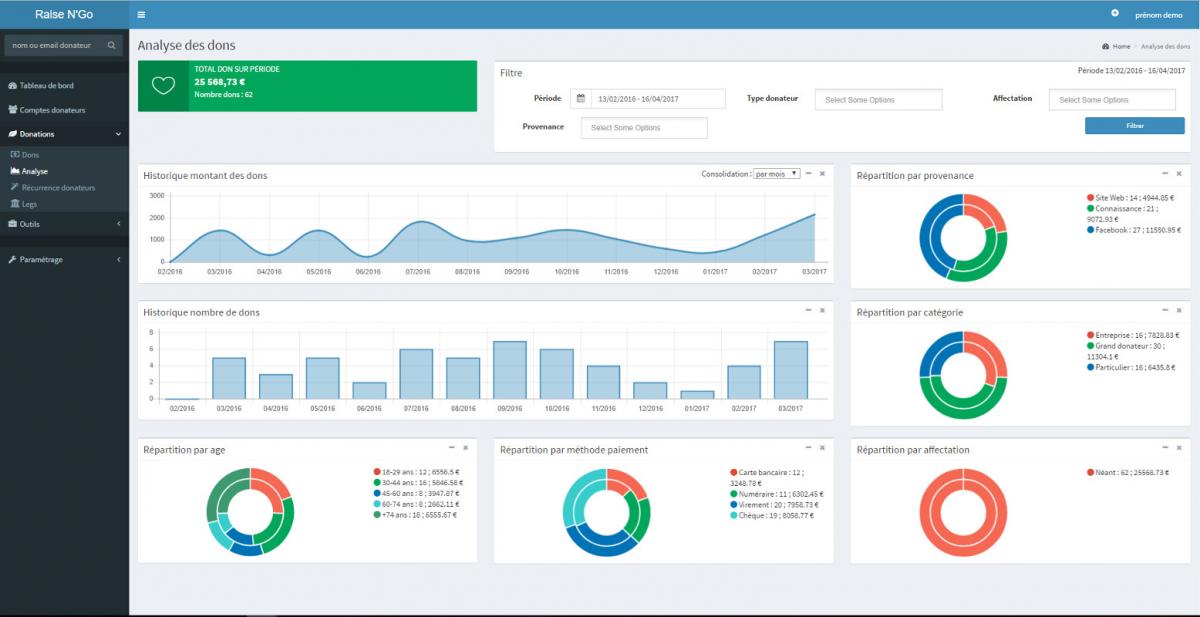Toggle 18-29 ans legend entry
1200x617 pixels.
click(x=416, y=472)
